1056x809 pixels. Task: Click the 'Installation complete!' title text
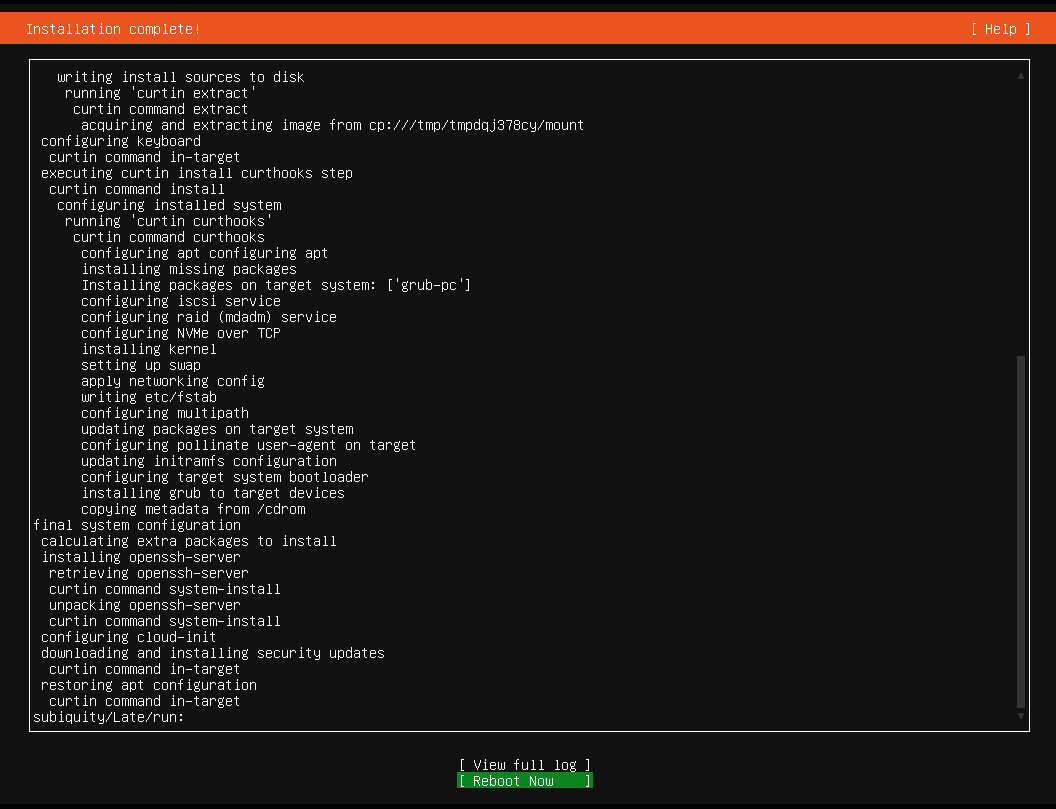pyautogui.click(x=113, y=29)
